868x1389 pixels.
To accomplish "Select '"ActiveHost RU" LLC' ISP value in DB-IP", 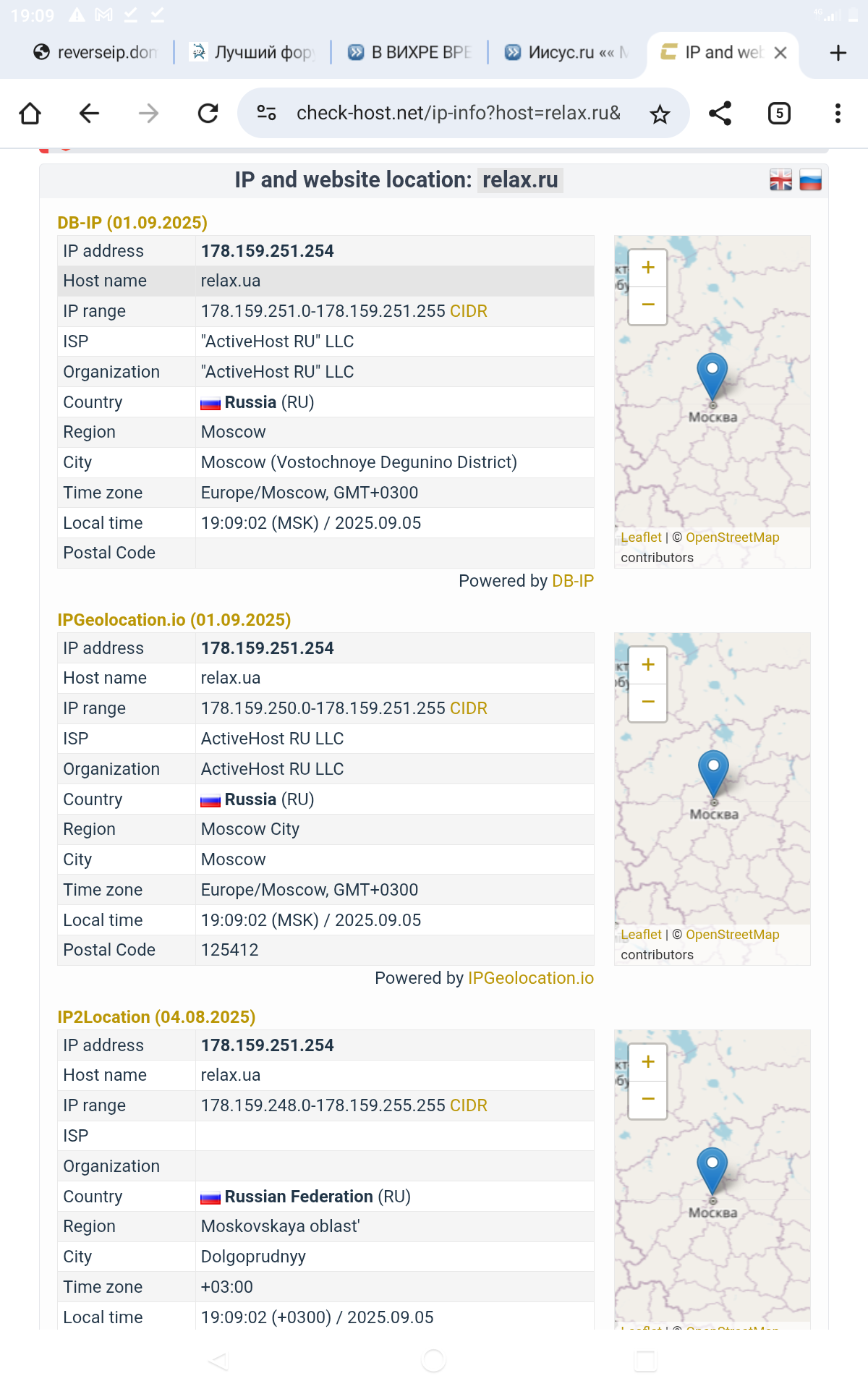I will tap(278, 341).
